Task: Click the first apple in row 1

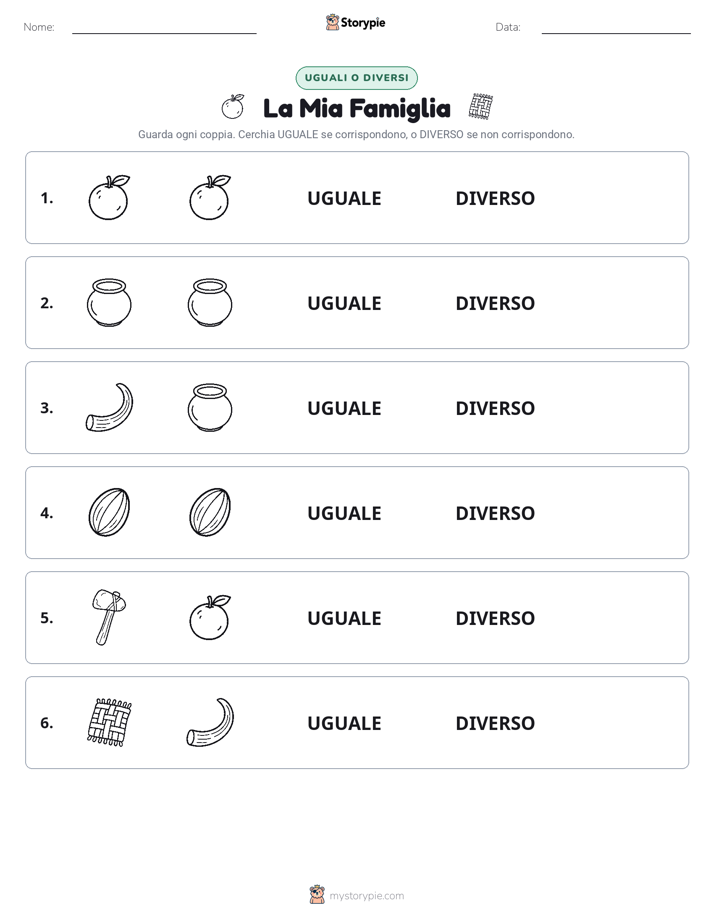Action: 109,197
